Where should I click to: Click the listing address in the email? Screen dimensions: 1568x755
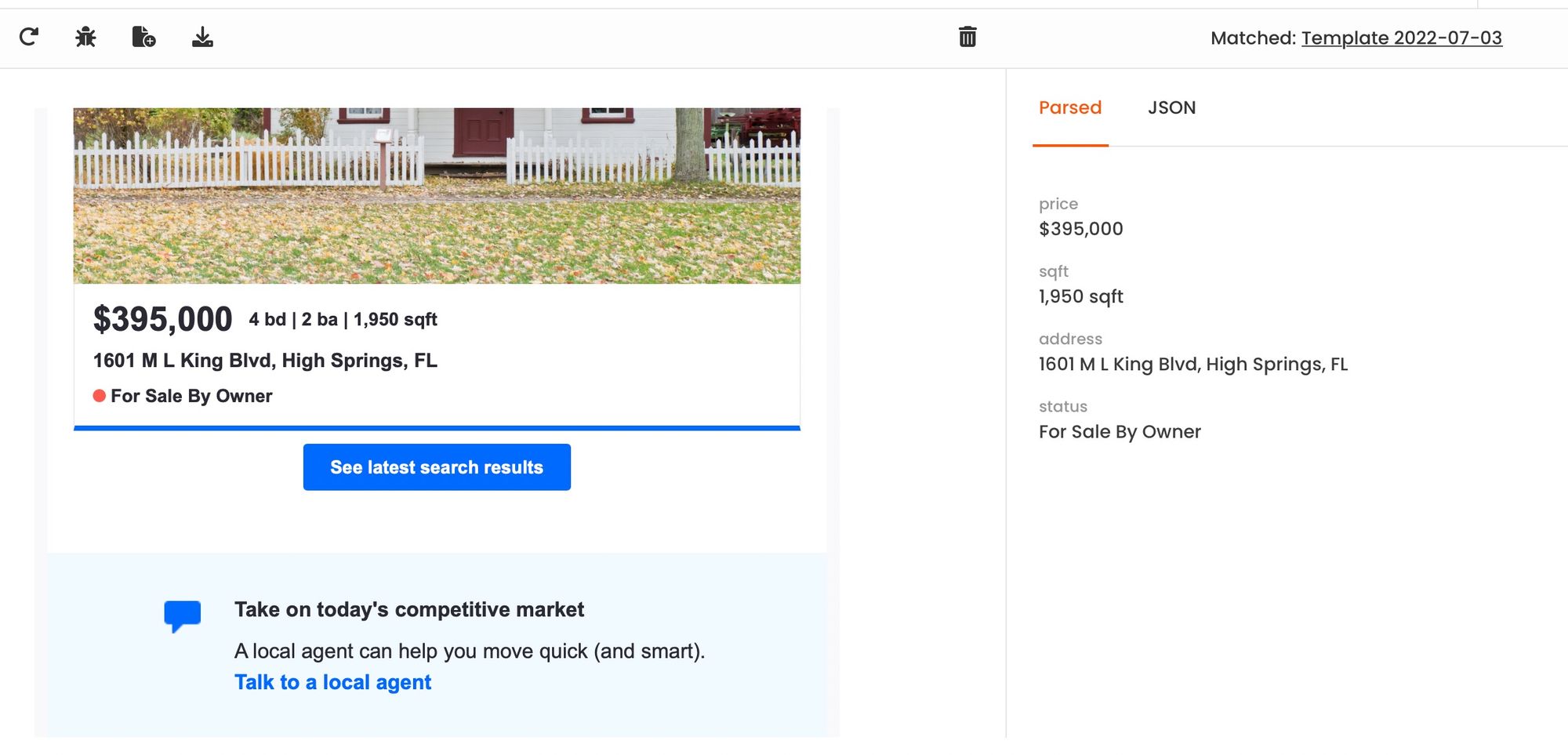pyautogui.click(x=265, y=361)
